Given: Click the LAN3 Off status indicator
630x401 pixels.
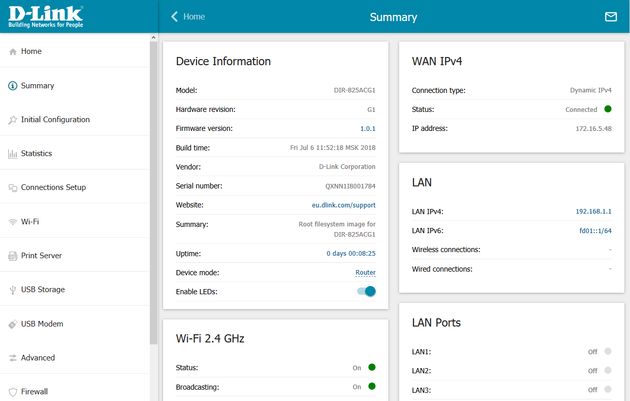Looking at the screenshot, I should coord(608,389).
